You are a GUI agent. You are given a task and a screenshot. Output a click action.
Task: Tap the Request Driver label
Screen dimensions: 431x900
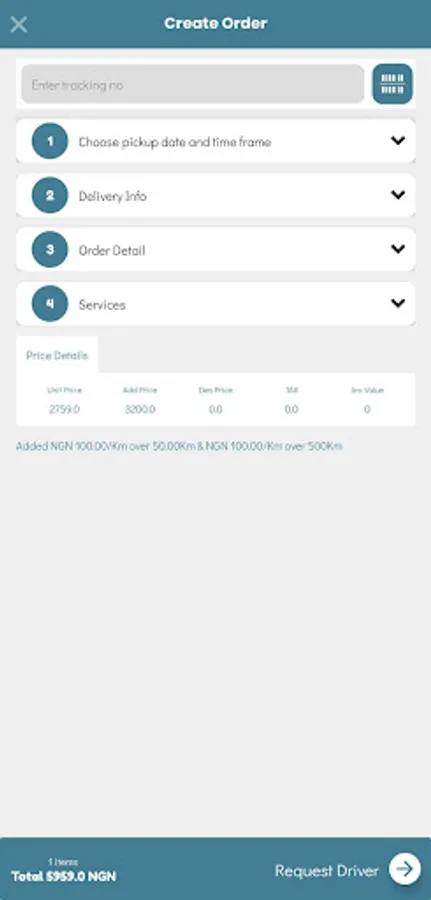pos(327,871)
